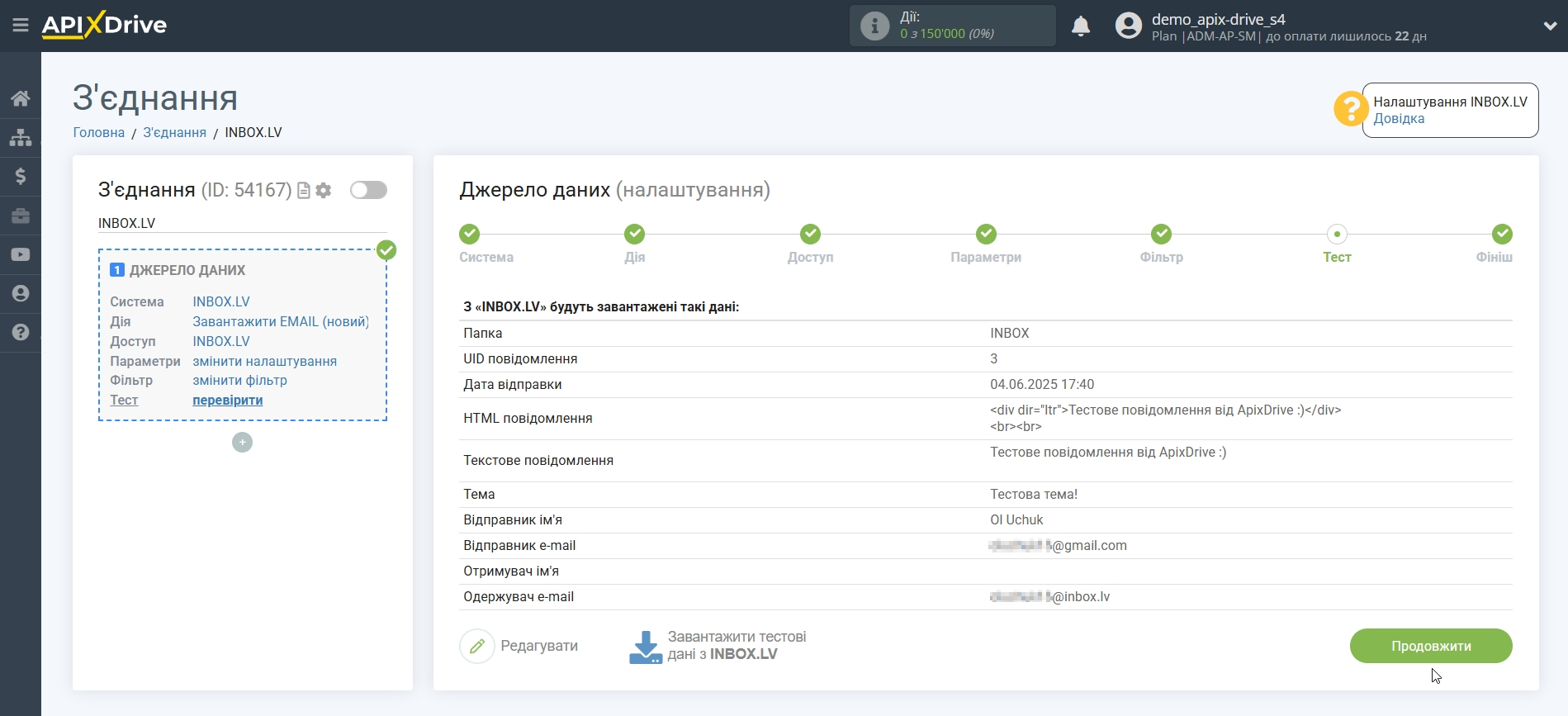Toggle the connection on/off switch
The width and height of the screenshot is (1568, 716).
(368, 190)
